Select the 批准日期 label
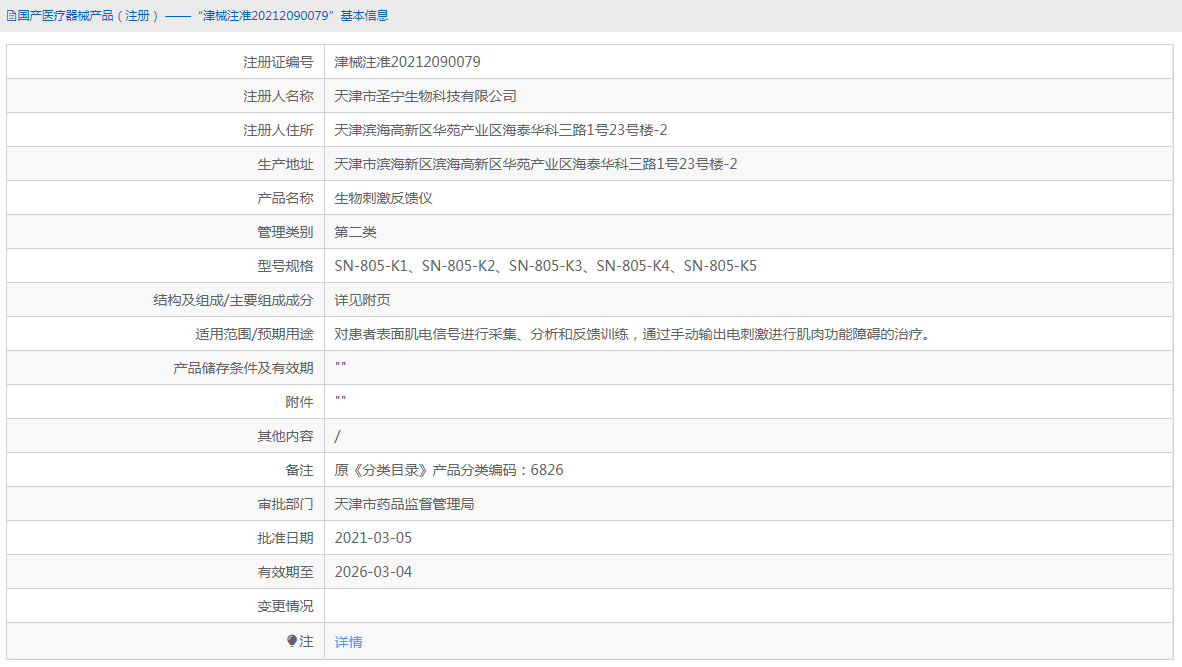 pos(285,538)
